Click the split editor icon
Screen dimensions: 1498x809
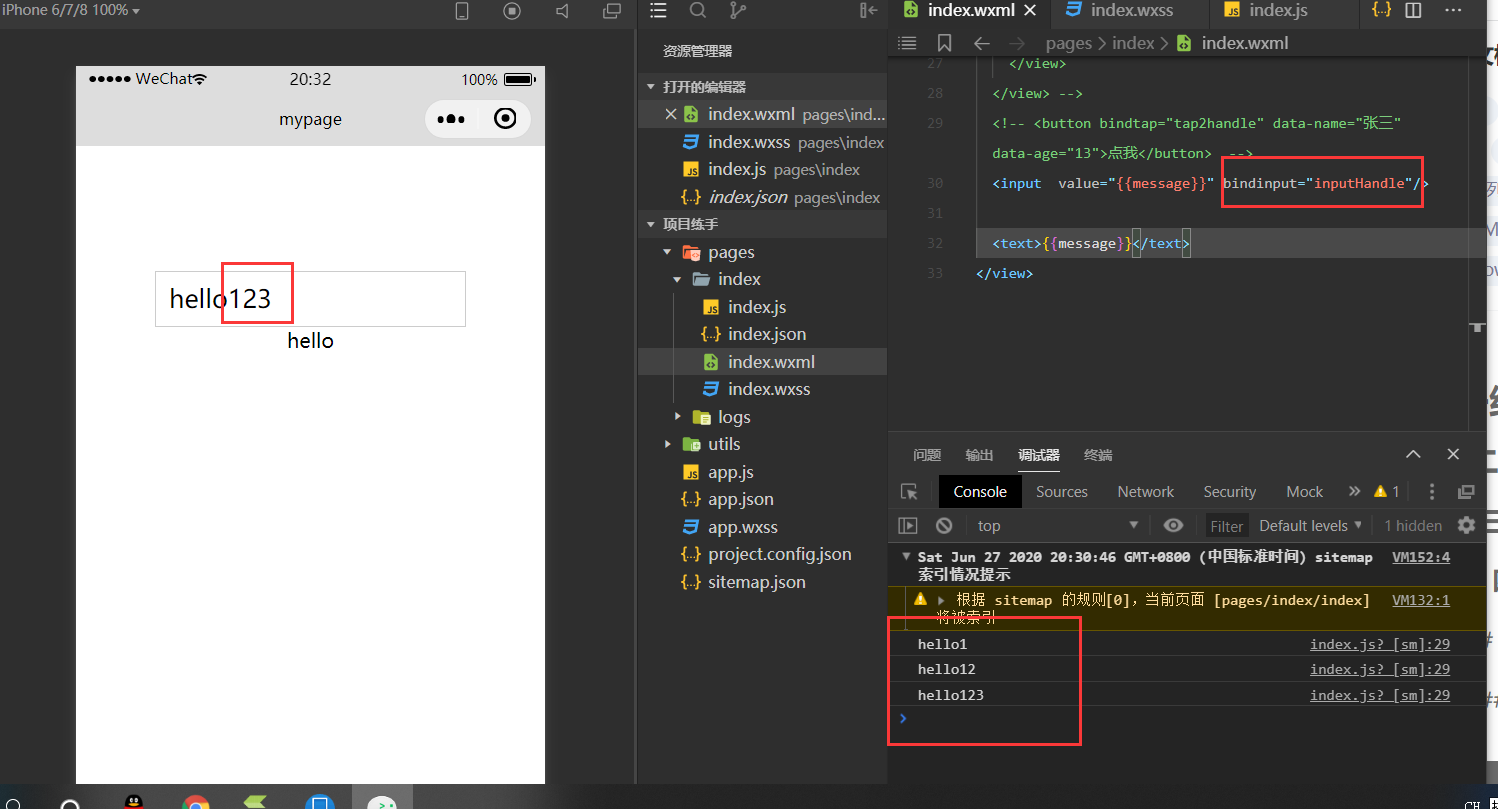click(x=1413, y=11)
